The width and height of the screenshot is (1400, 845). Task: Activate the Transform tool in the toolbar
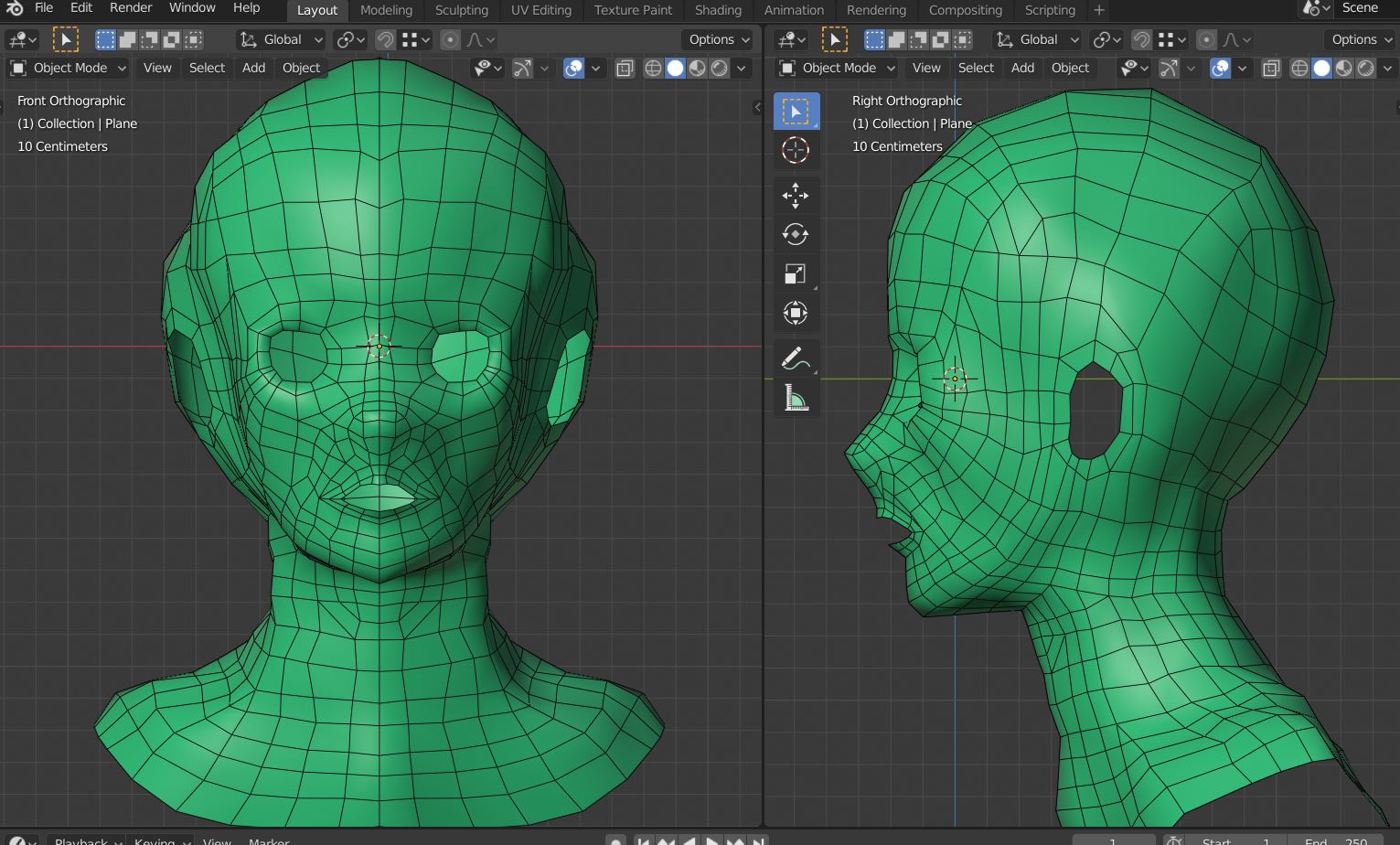(795, 314)
